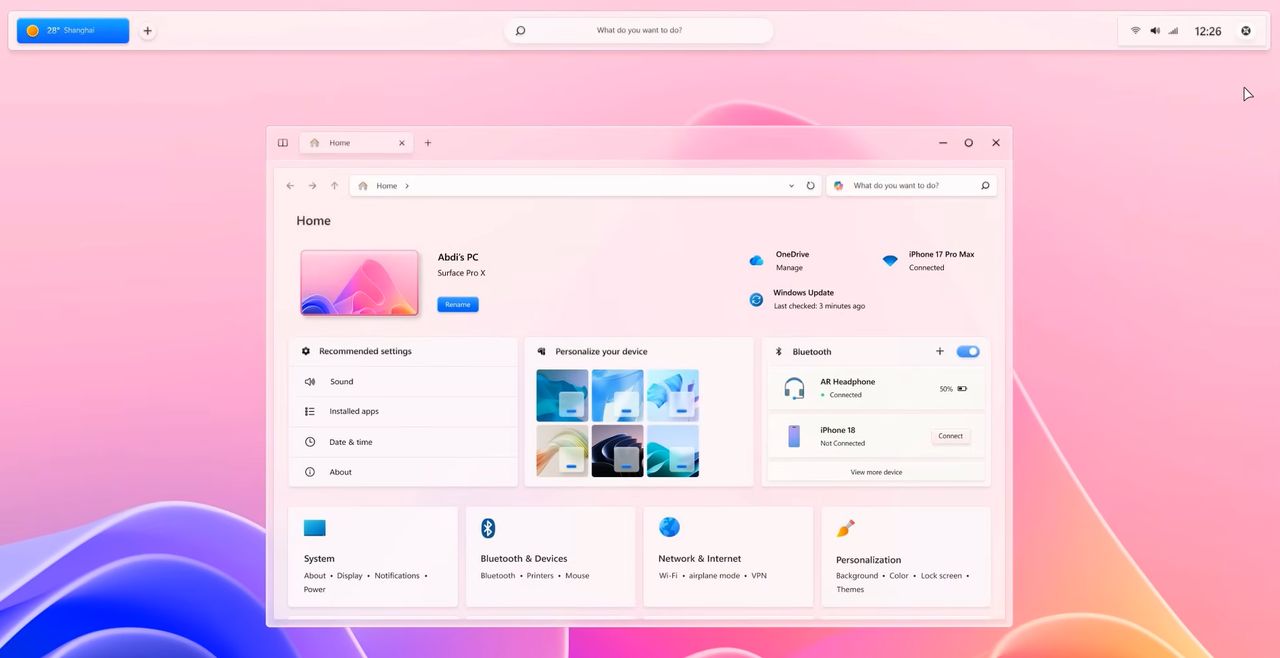Open the address bar dropdown arrow

791,185
